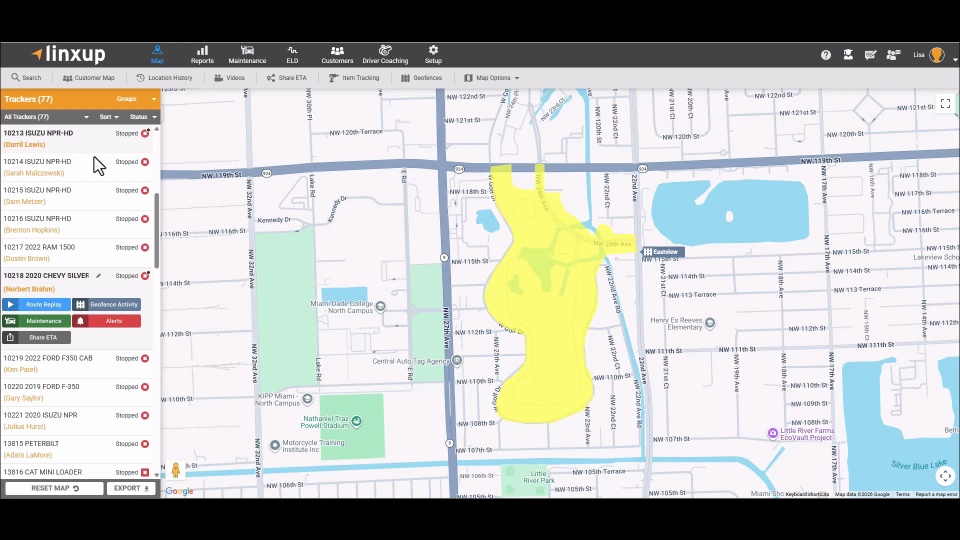960x540 pixels.
Task: Click the stopped status icon for 10220
Action: coord(145,387)
